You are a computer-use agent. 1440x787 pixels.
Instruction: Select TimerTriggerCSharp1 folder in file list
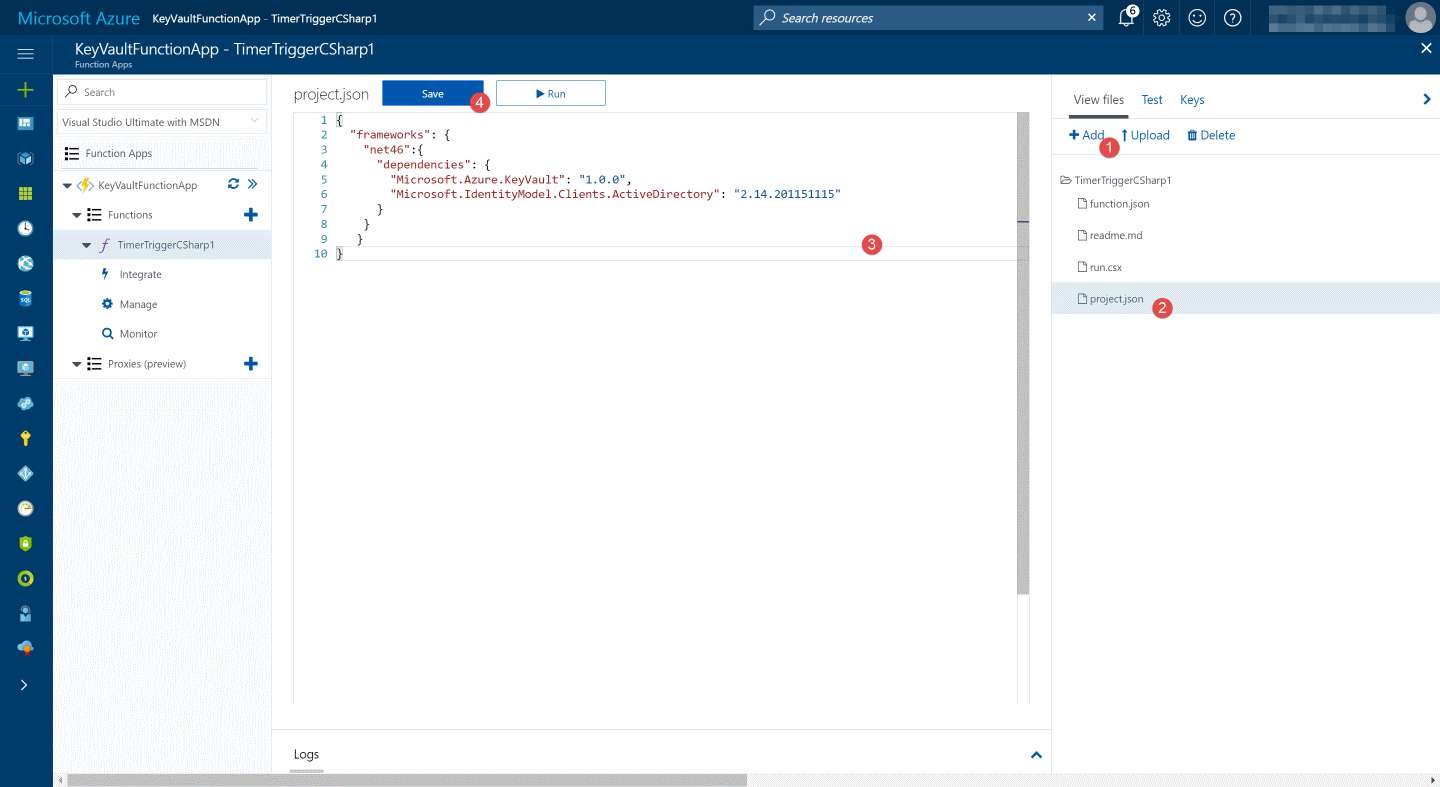(1116, 181)
